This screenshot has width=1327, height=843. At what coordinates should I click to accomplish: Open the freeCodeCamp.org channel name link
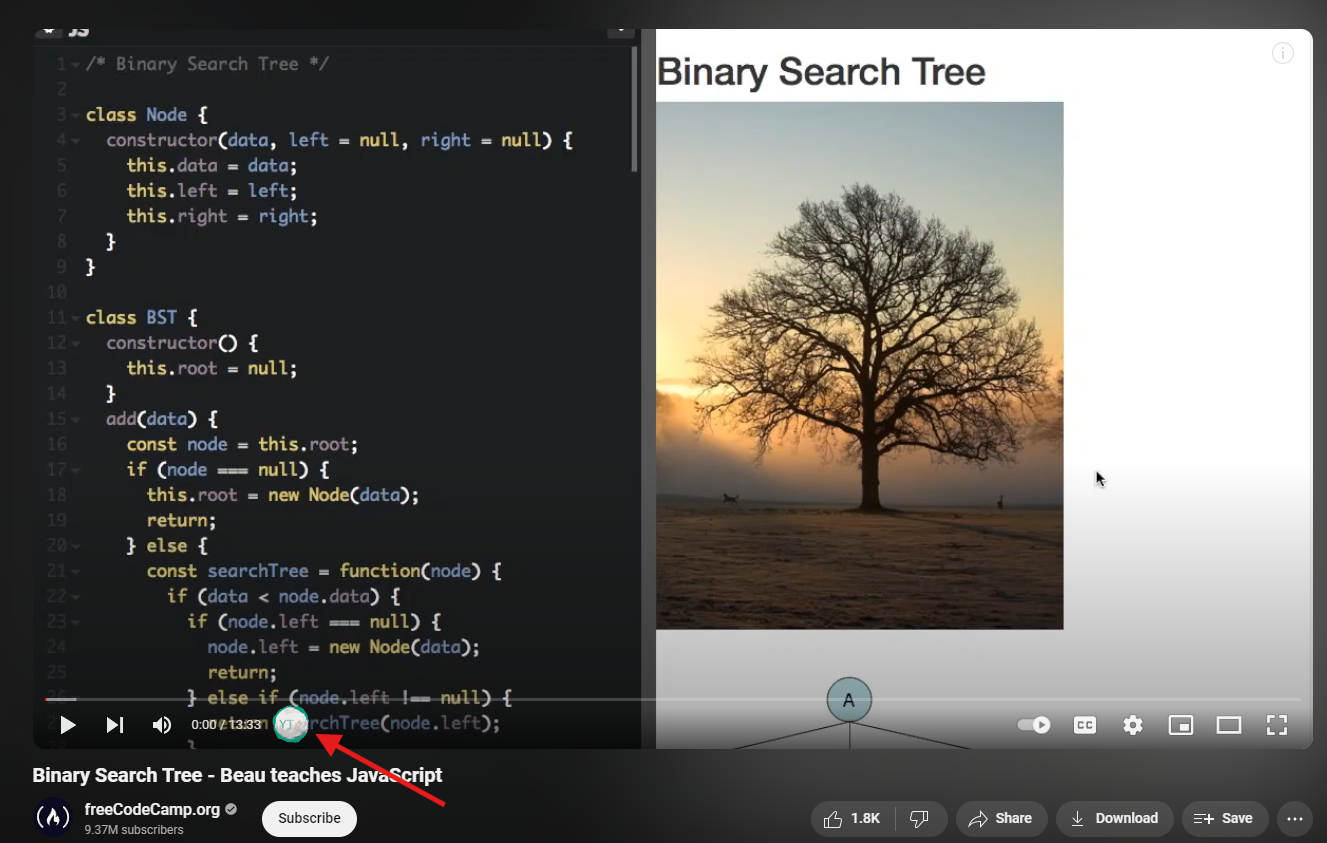point(152,809)
